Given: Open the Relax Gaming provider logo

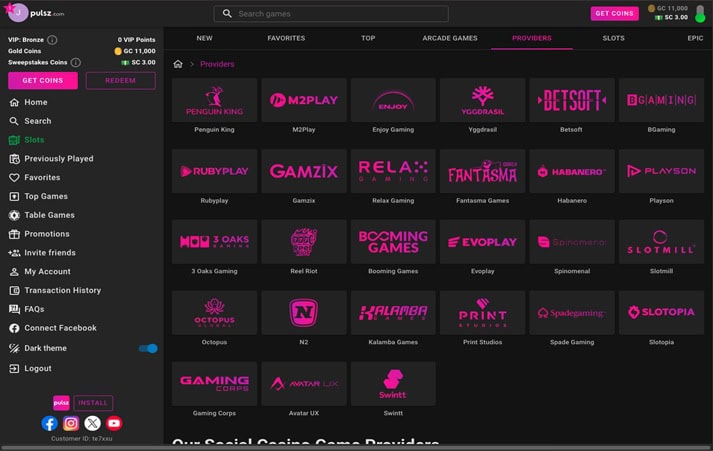Looking at the screenshot, I should 393,171.
